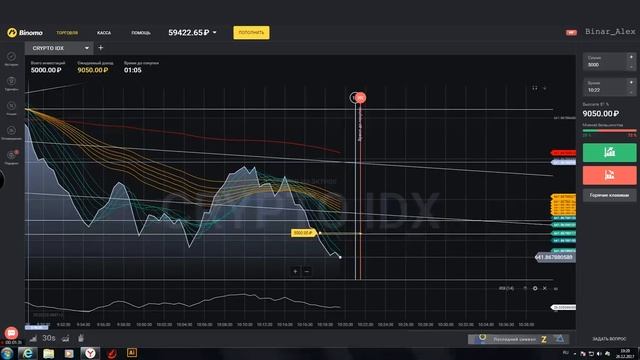Image resolution: width=640 pixels, height=360 pixels.
Task: Collapse the RSI indicator panel arrow
Action: pyautogui.click(x=525, y=288)
